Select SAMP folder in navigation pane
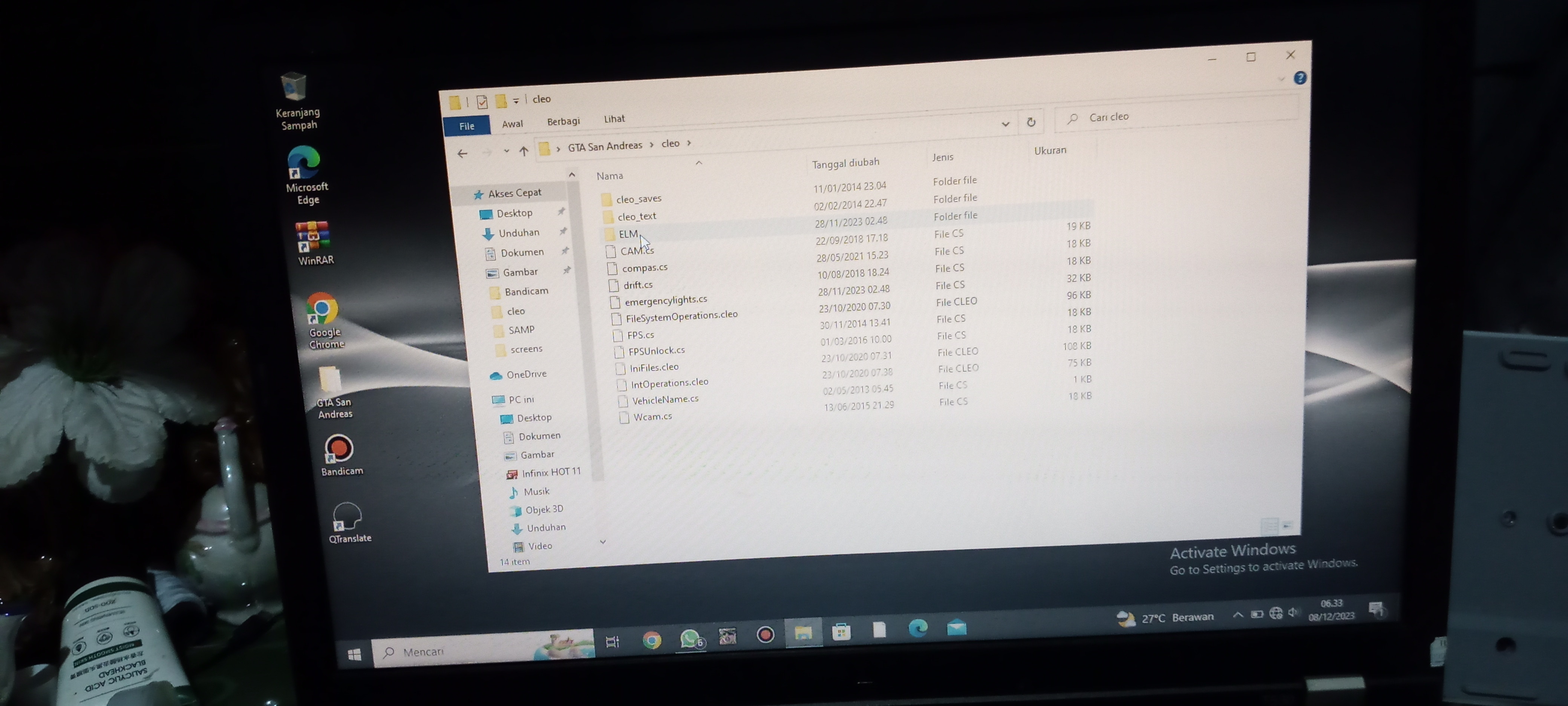This screenshot has width=1568, height=706. 521,330
